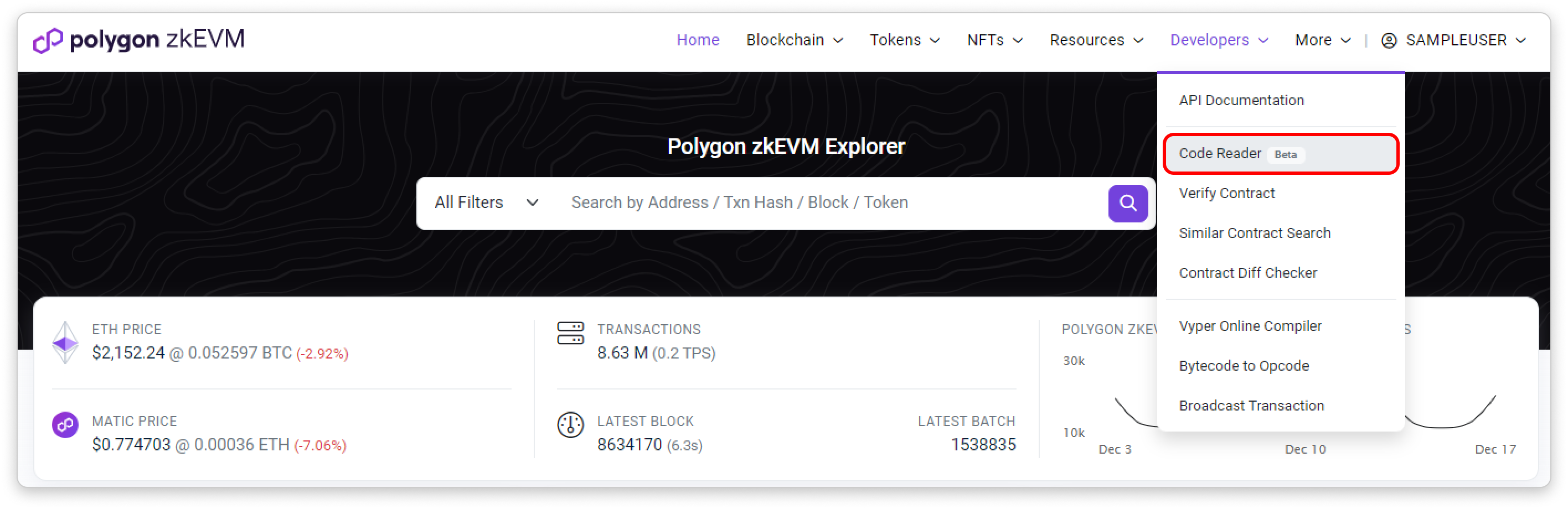Click the Polygon zkEVM logo
Viewport: 1568px width, 509px height.
click(139, 40)
